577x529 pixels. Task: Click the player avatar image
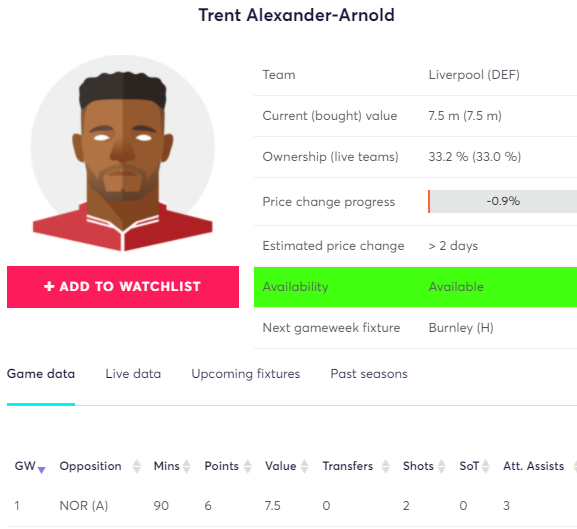click(x=123, y=153)
